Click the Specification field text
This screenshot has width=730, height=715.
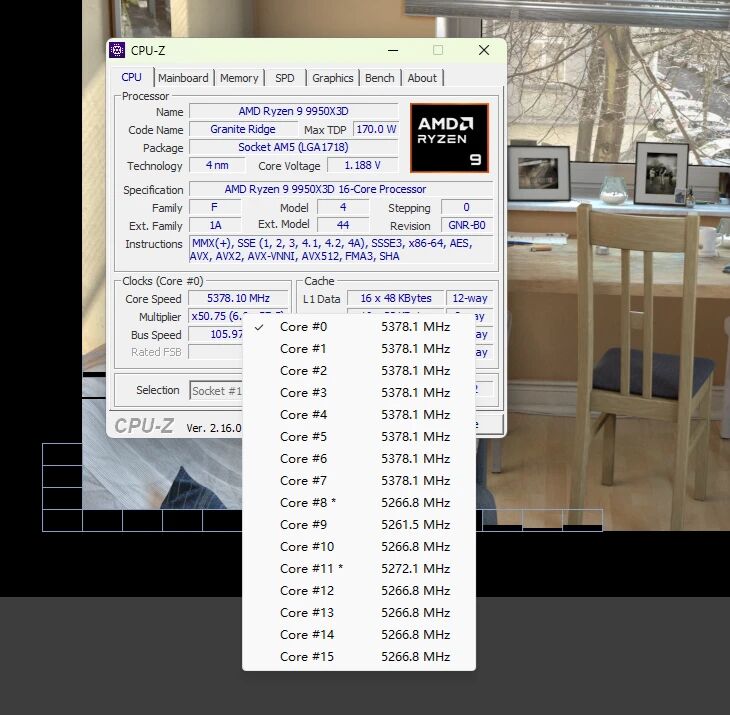click(x=341, y=189)
